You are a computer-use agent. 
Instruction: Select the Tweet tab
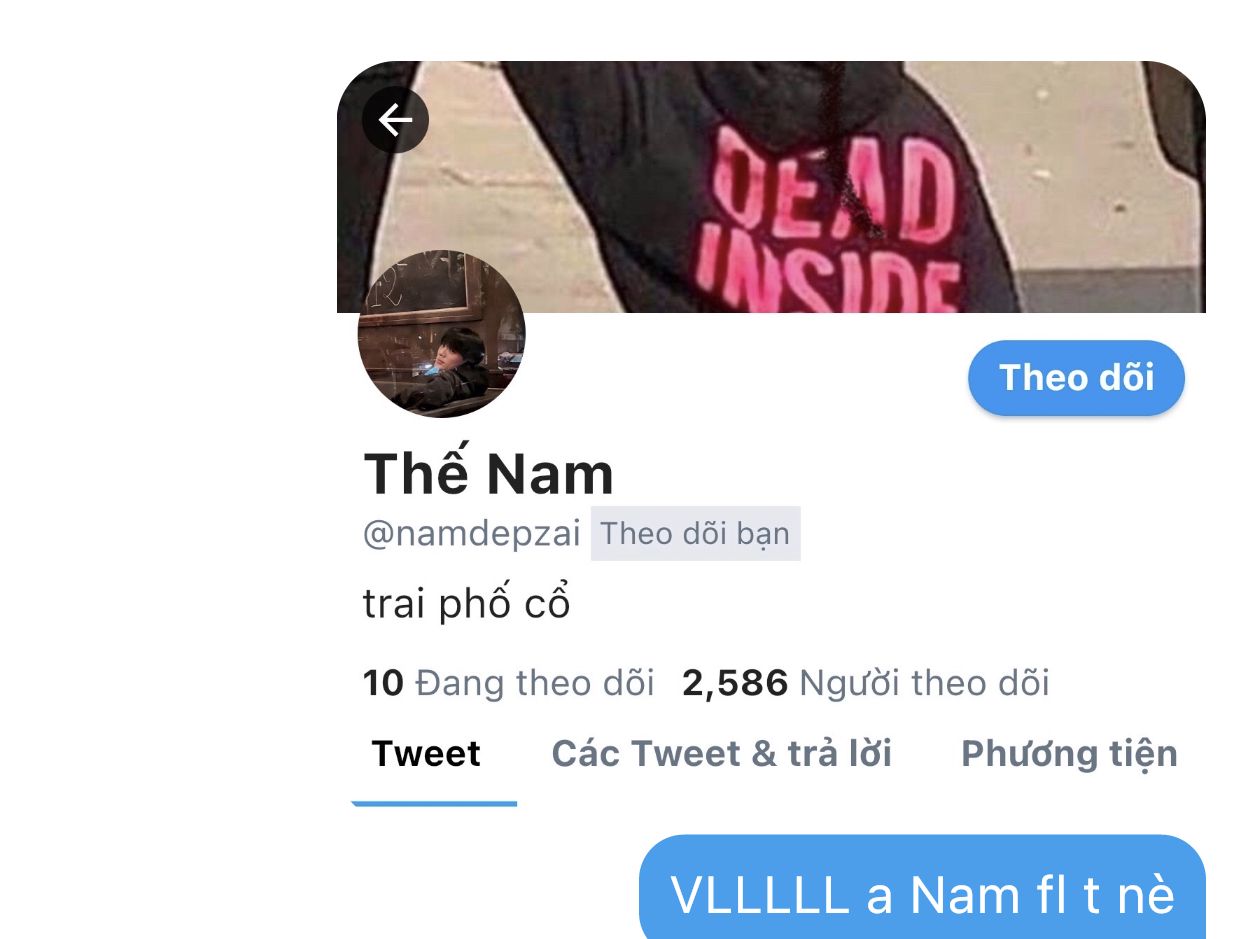pos(426,754)
